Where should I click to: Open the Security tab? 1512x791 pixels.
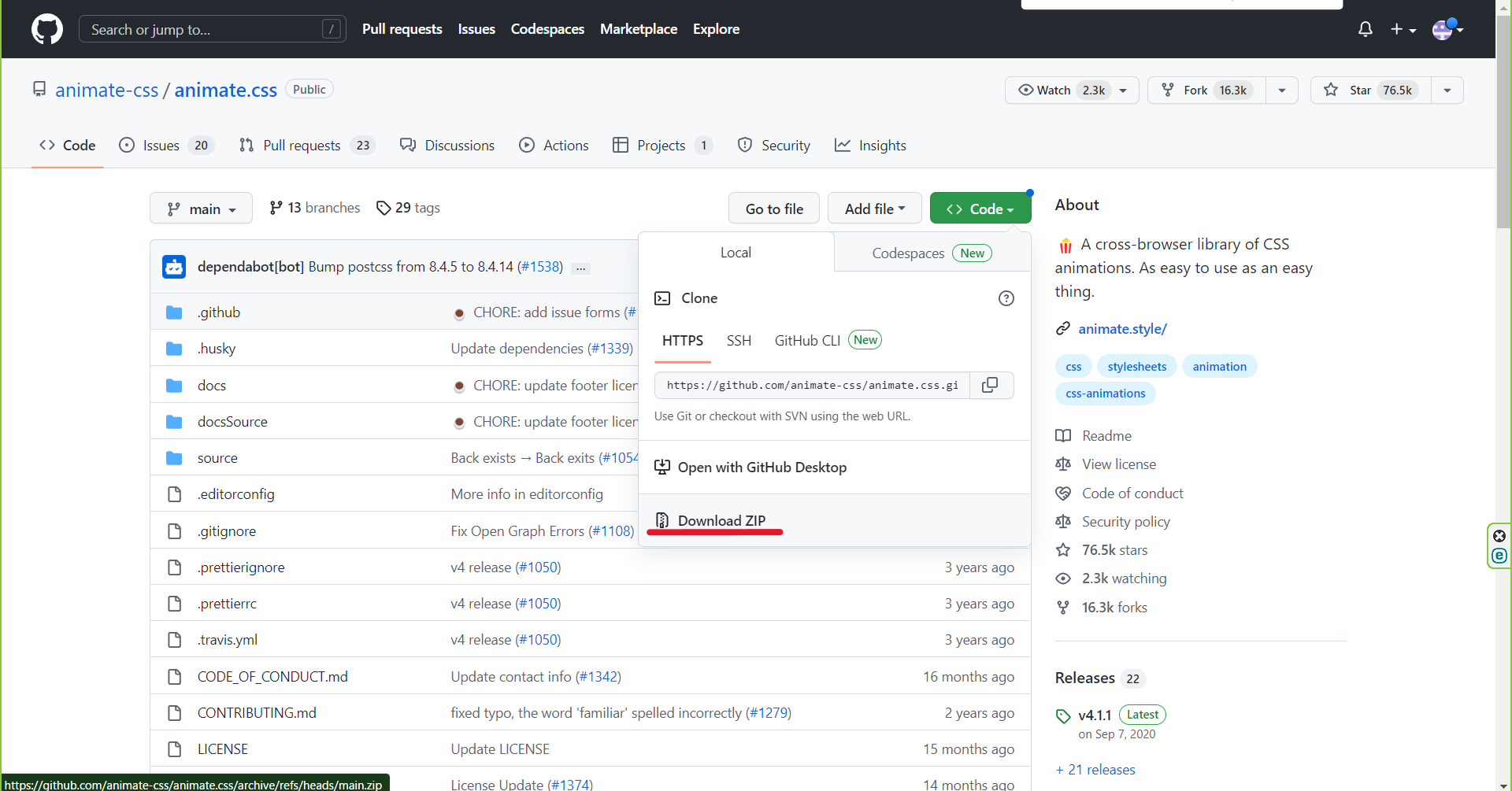774,146
